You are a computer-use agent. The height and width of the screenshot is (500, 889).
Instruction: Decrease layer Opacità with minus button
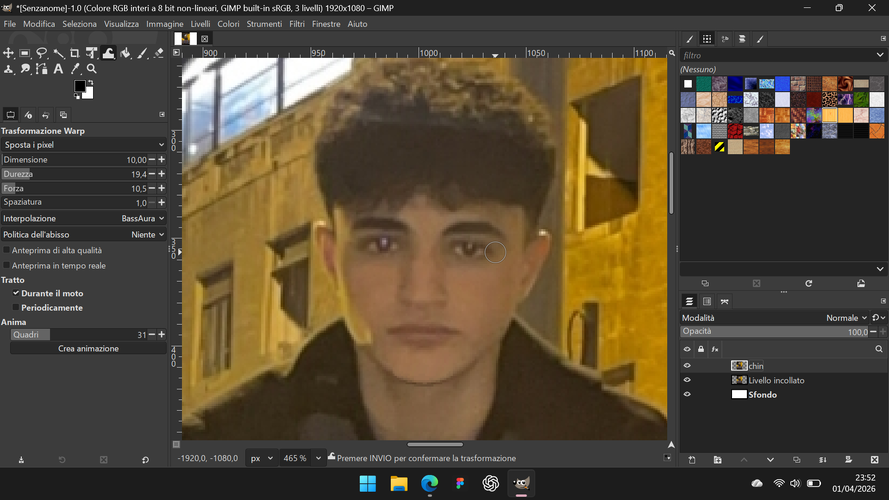873,332
